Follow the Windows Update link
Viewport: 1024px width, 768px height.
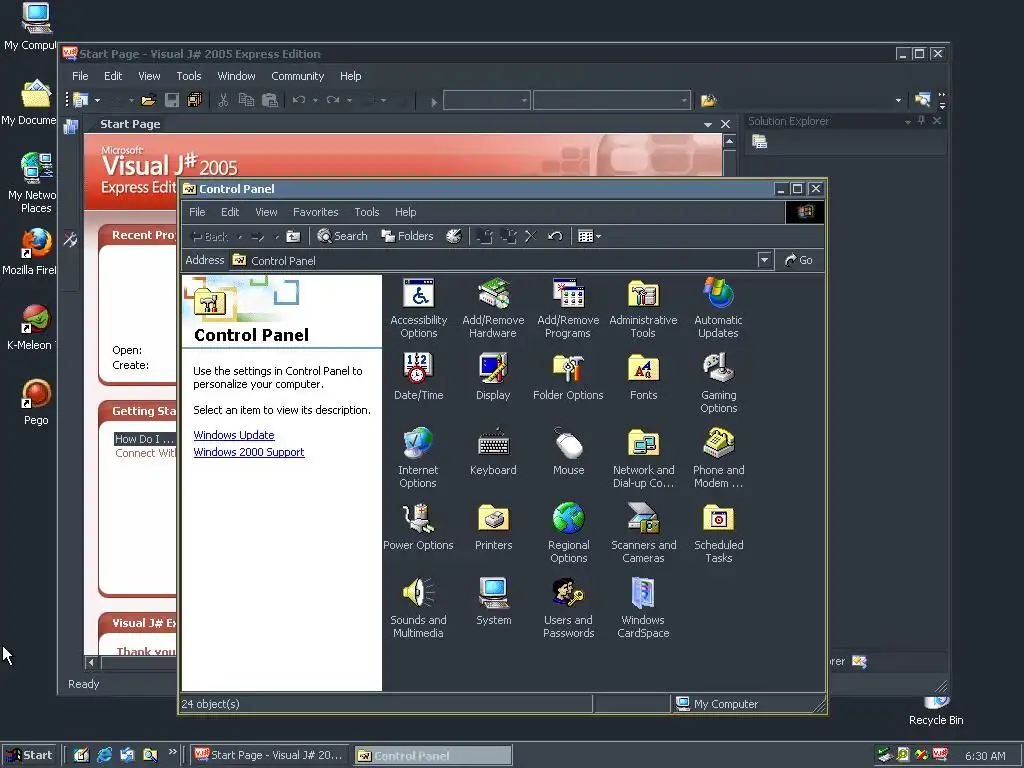pos(234,435)
